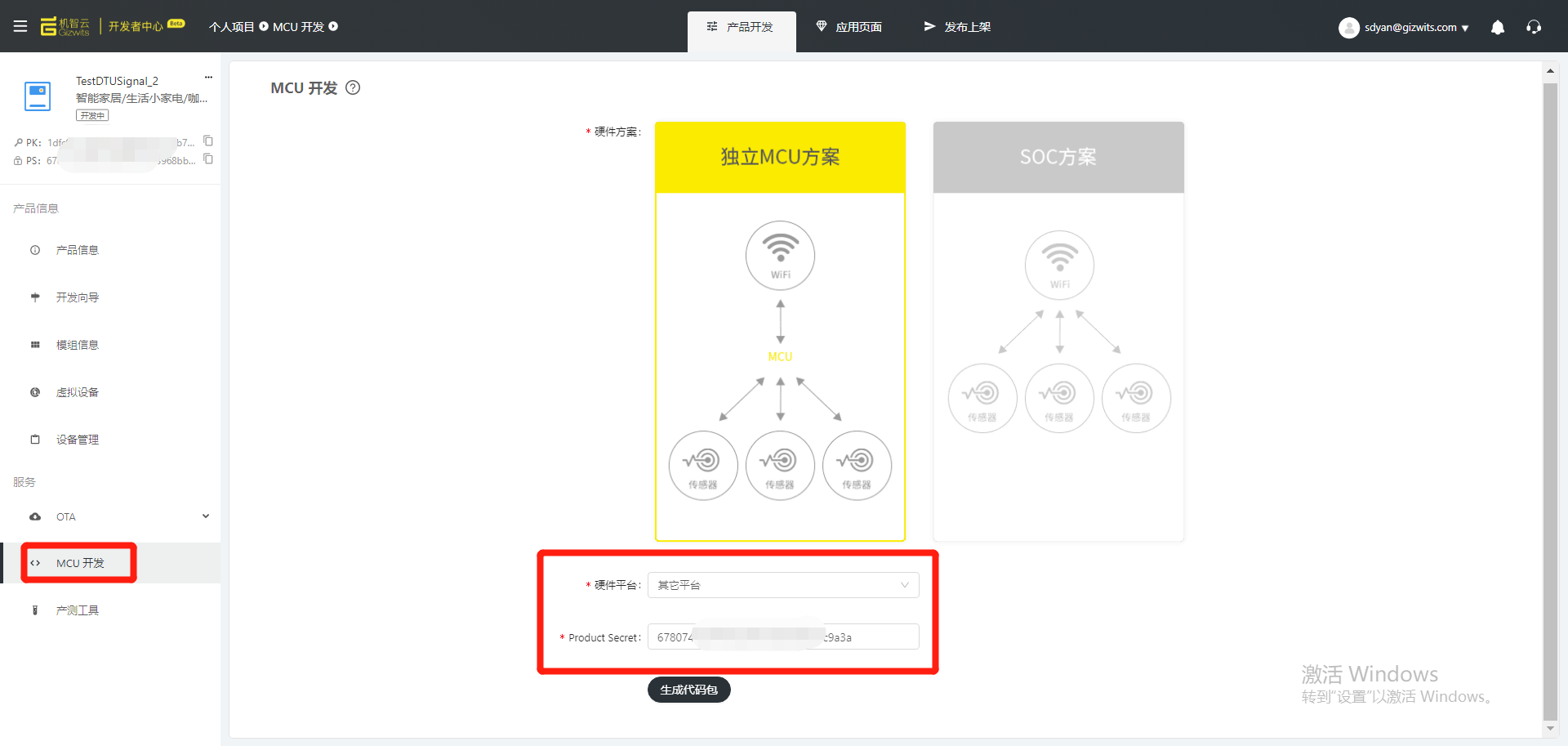Switch to the 应用页面 tab
This screenshot has width=1568, height=746.
tap(849, 26)
